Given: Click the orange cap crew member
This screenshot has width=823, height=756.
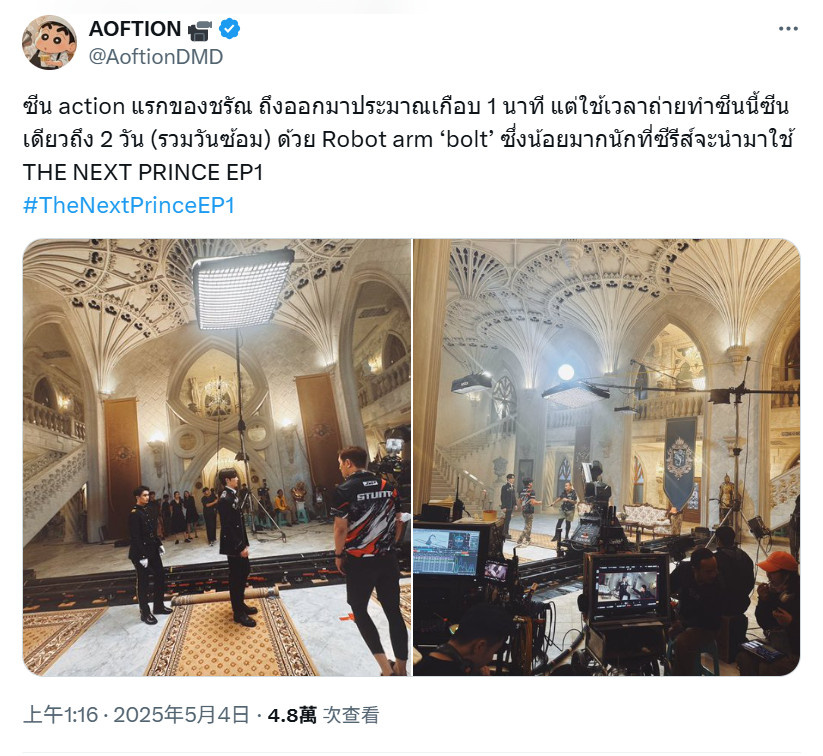Looking at the screenshot, I should click(778, 604).
